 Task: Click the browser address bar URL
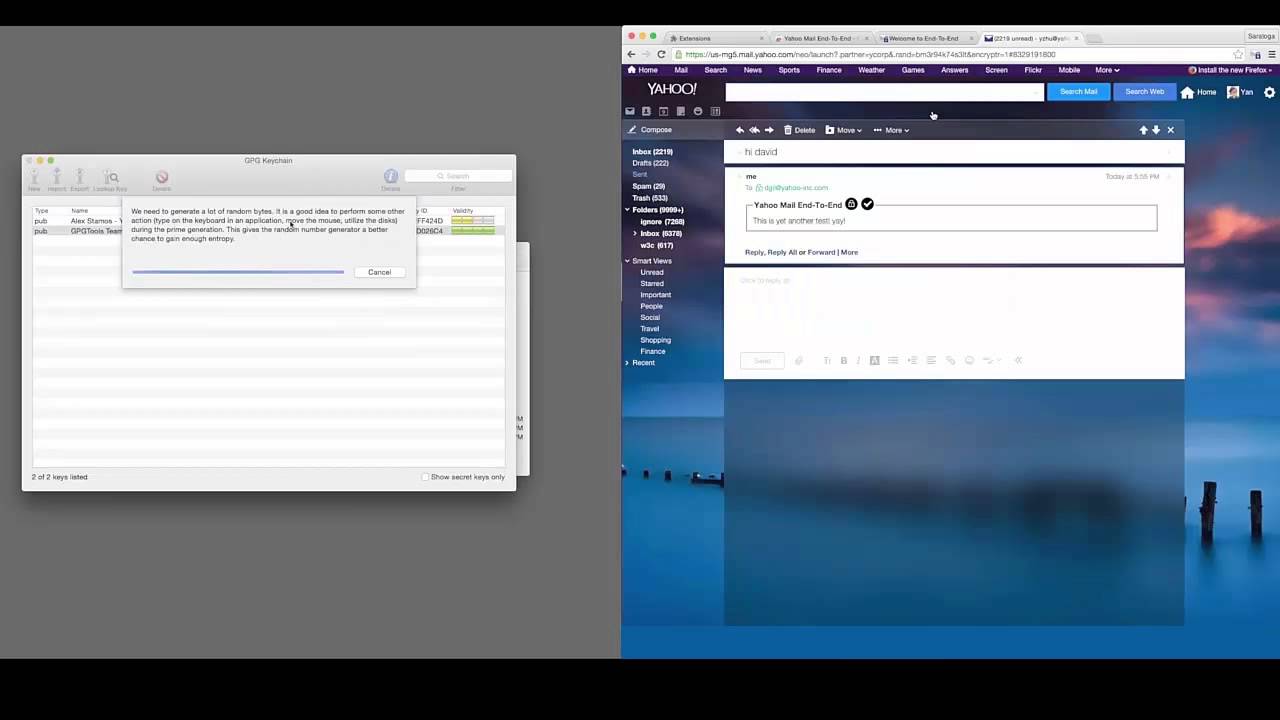[870, 54]
